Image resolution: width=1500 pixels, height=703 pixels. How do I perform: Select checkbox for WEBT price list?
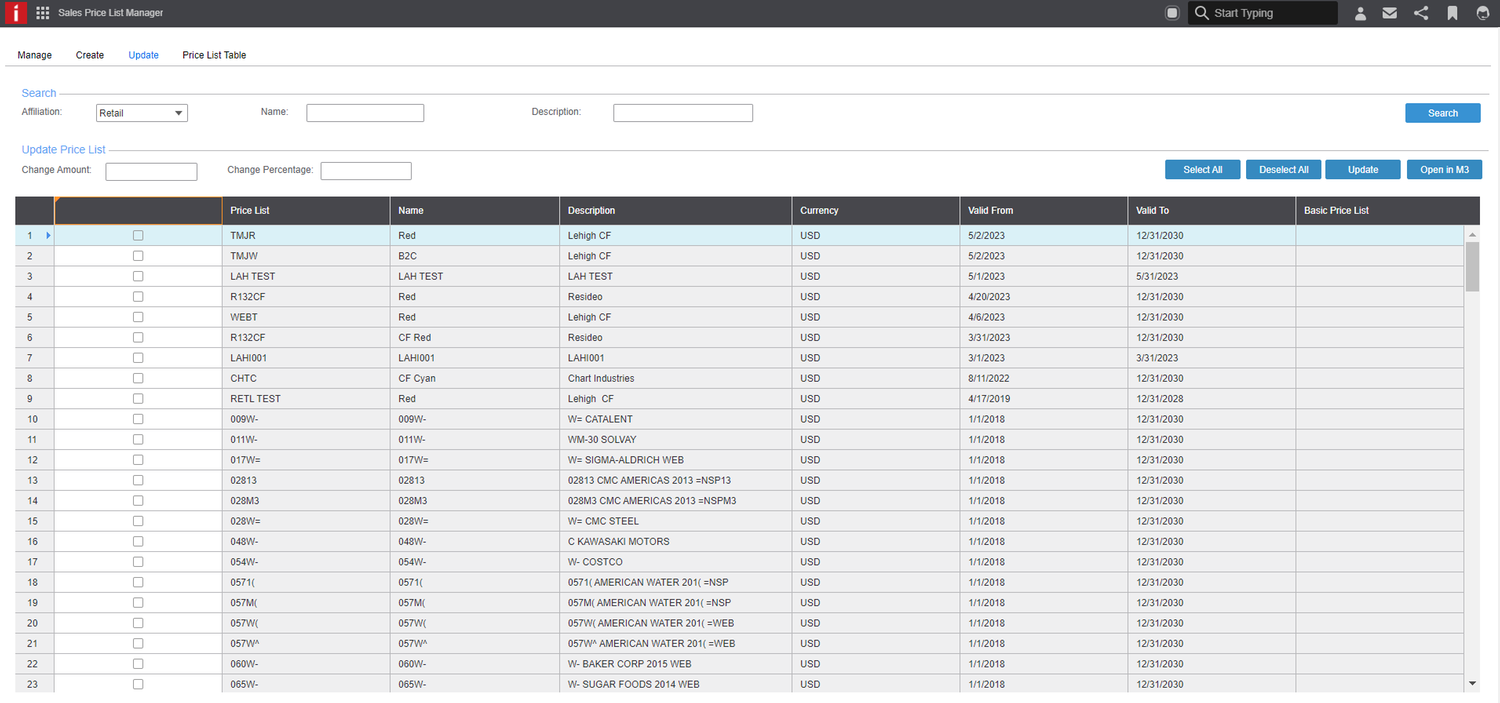click(138, 317)
